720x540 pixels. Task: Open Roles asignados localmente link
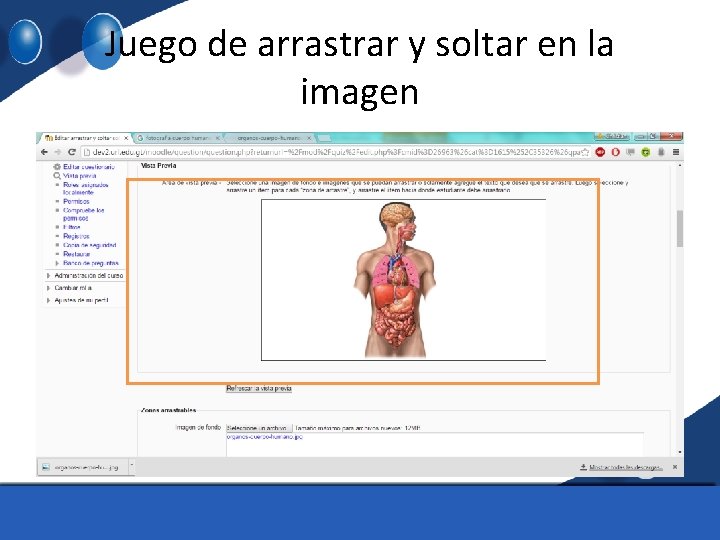click(85, 189)
